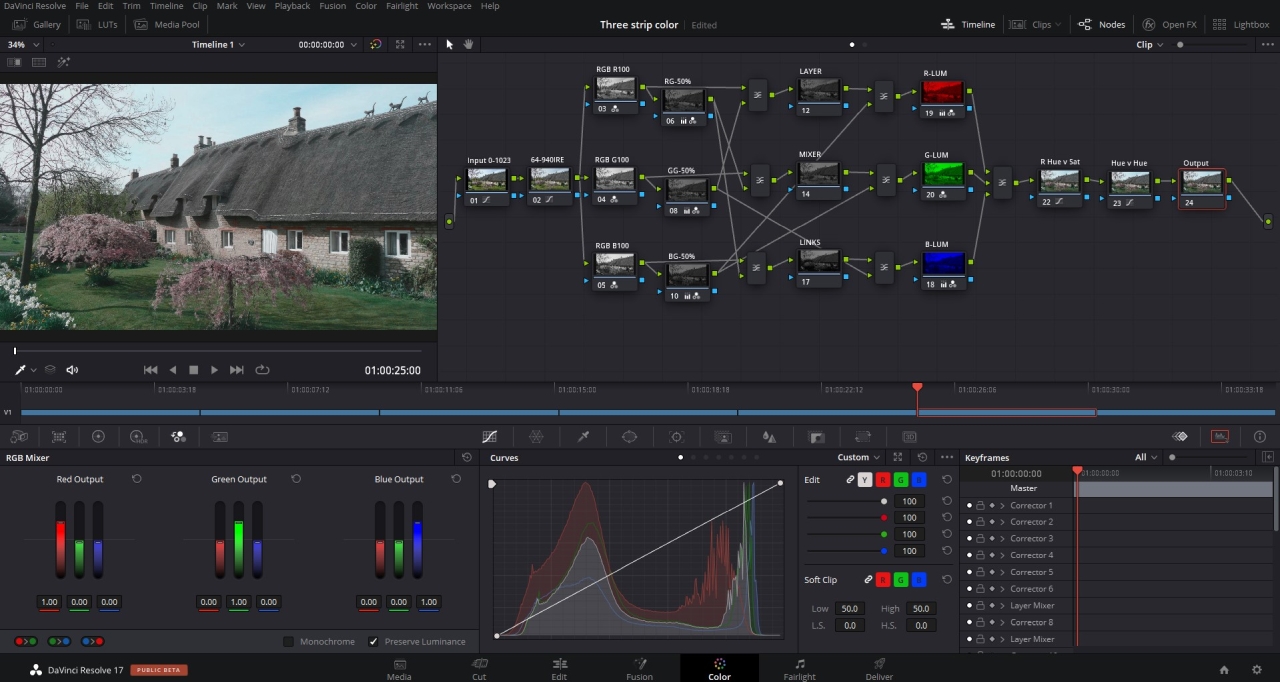Screen dimensions: 1280x682
Task: Expand the Corrector 1 keyframe track
Action: tap(1002, 505)
